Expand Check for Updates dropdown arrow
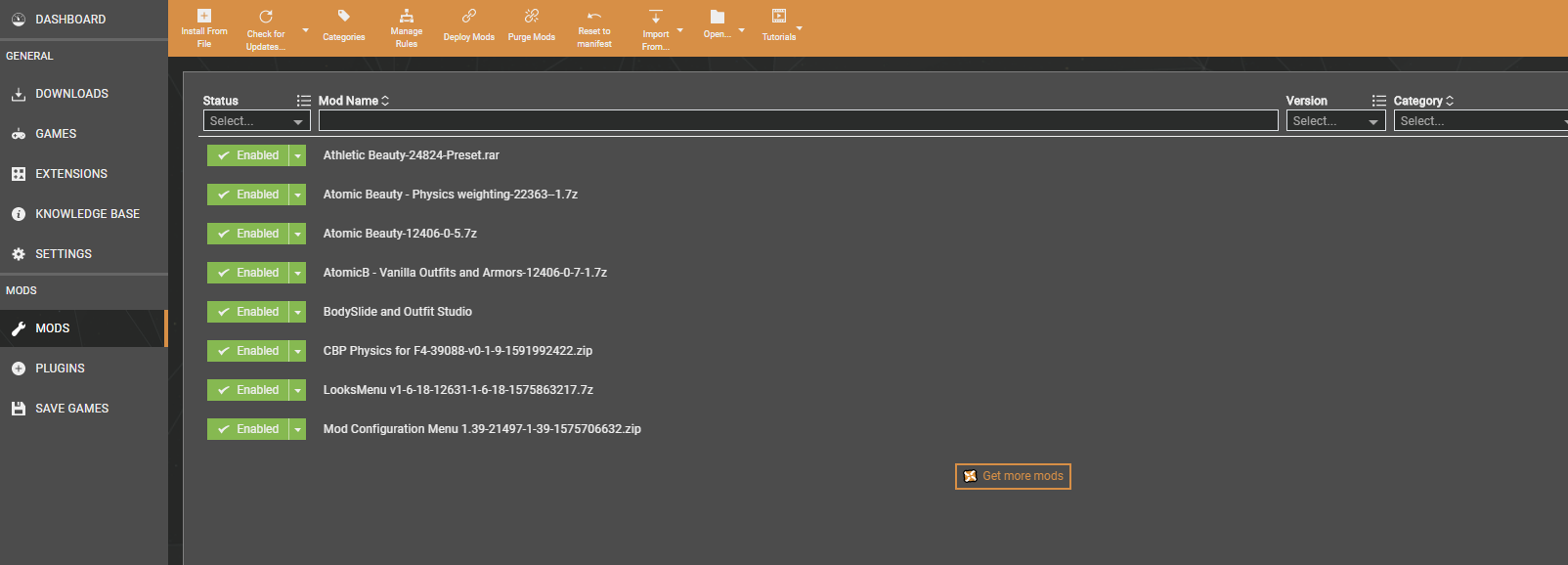The height and width of the screenshot is (565, 1568). coord(305,30)
